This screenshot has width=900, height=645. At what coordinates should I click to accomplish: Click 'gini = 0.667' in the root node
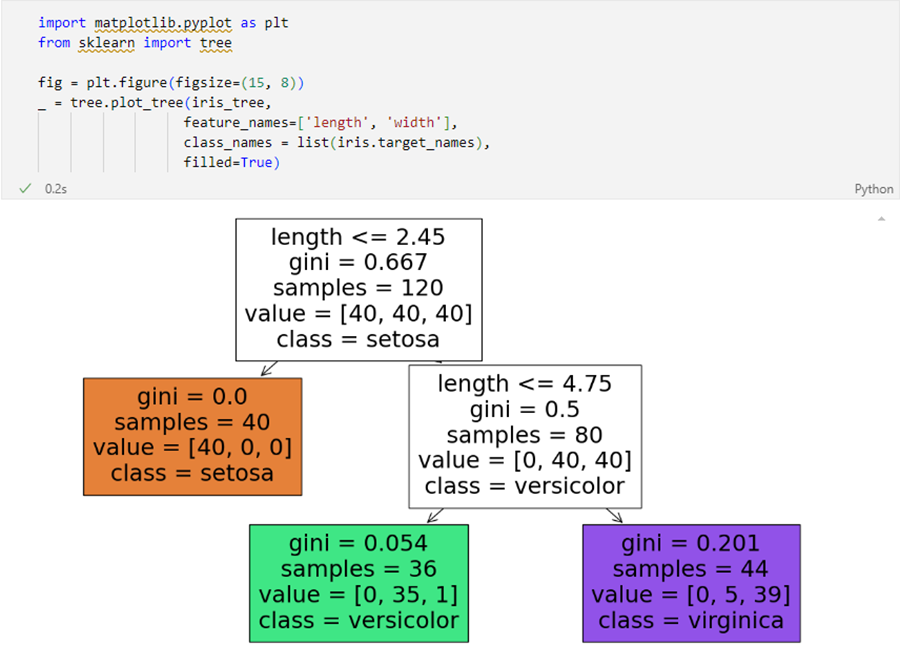click(358, 262)
